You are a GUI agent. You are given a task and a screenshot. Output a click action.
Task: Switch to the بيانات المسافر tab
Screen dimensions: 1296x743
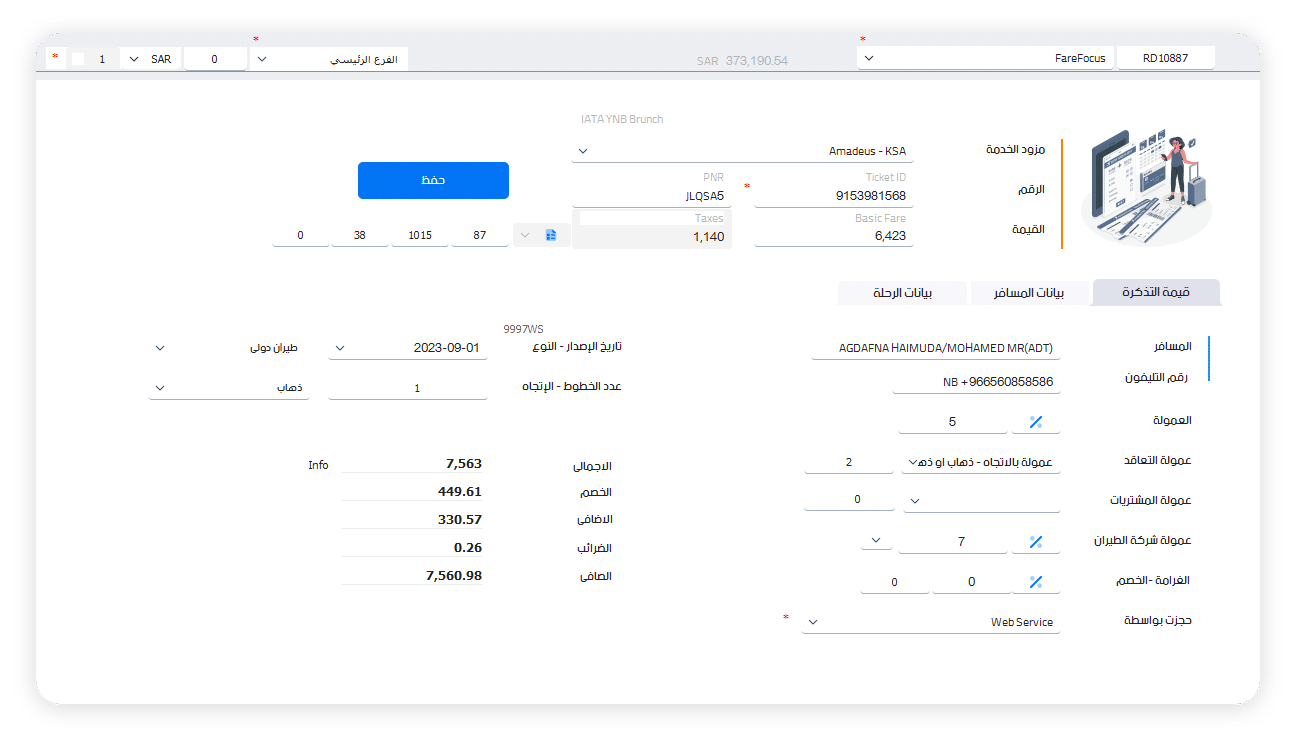coord(1028,293)
